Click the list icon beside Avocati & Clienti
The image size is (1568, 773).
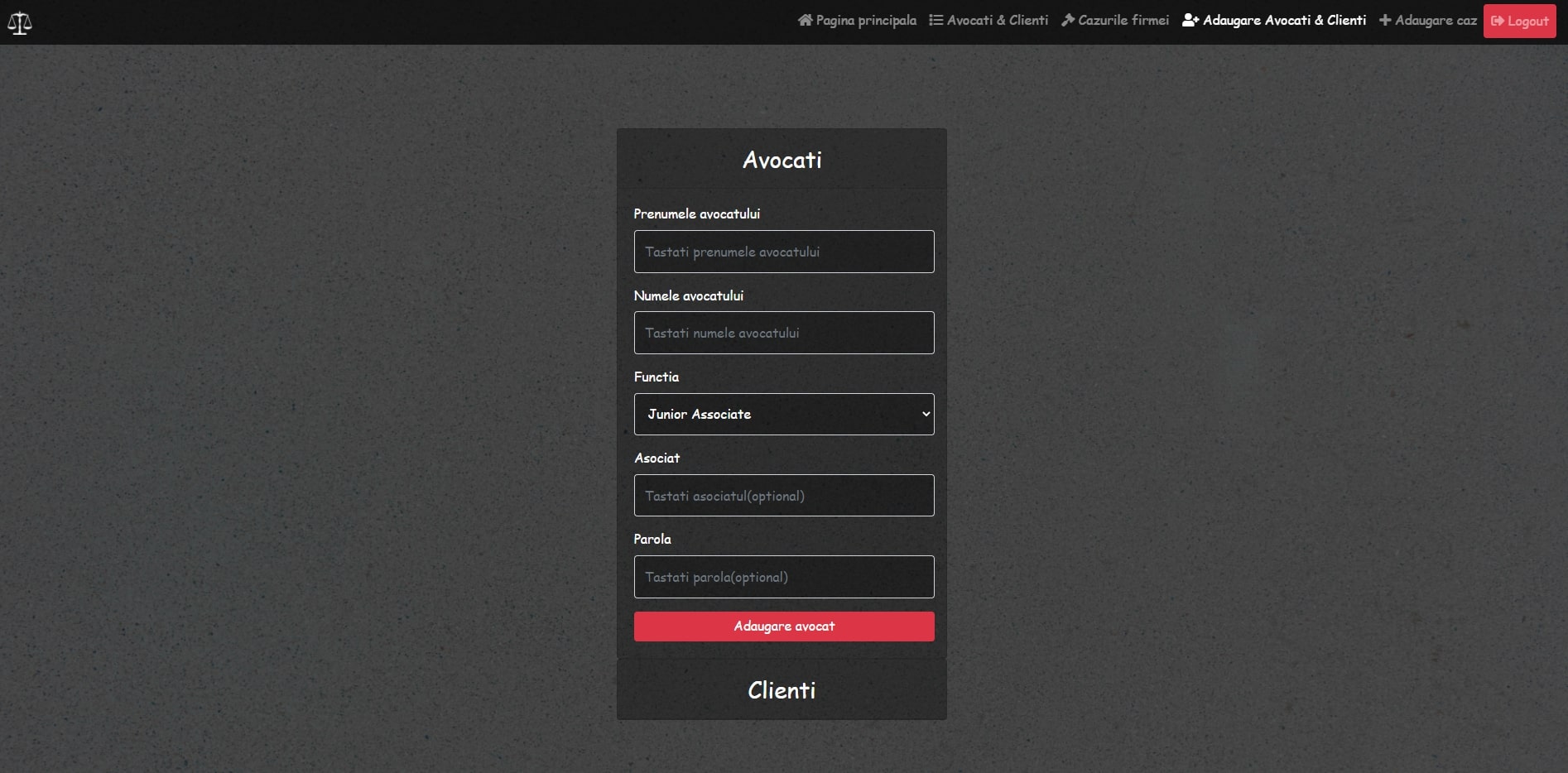[936, 20]
